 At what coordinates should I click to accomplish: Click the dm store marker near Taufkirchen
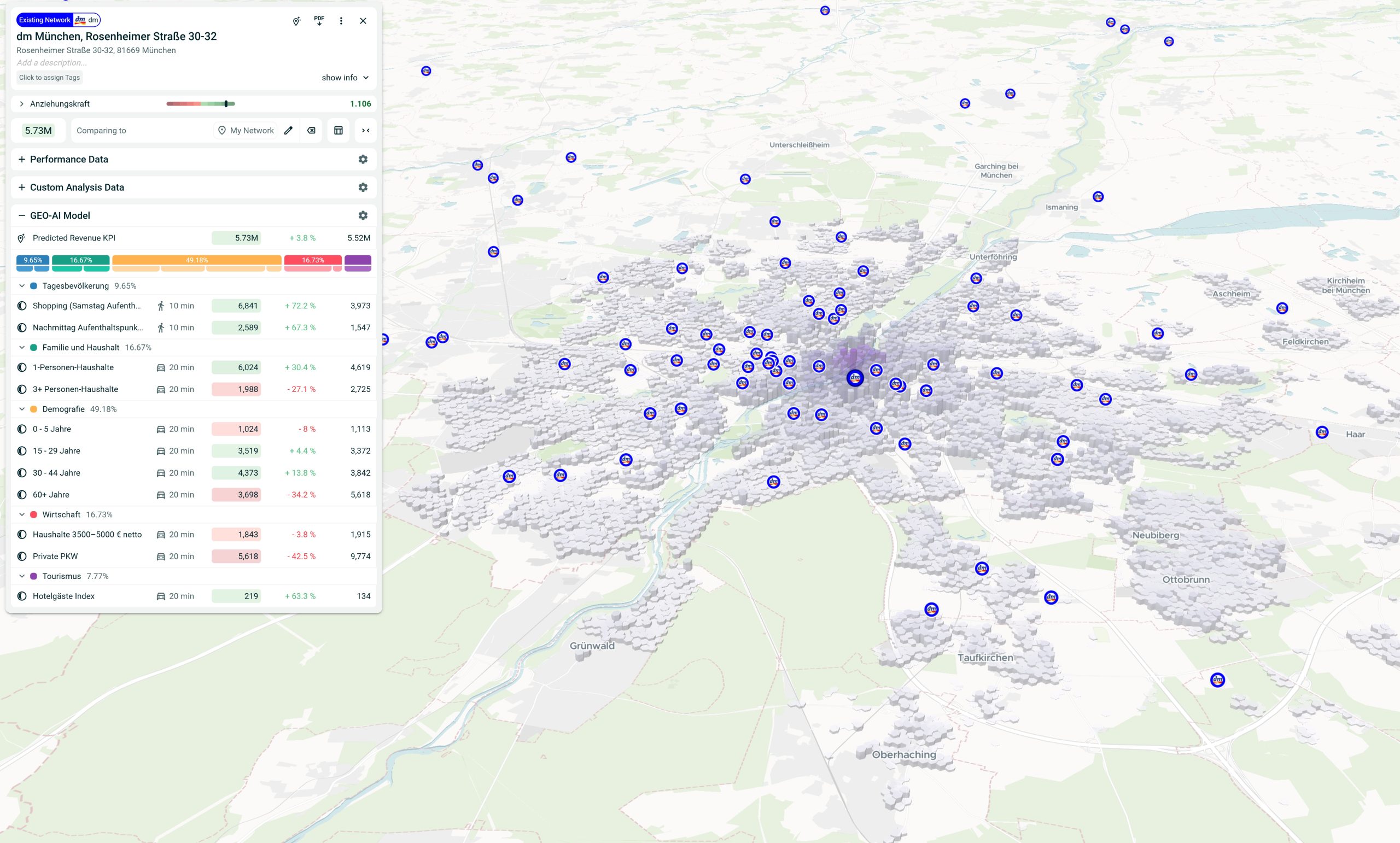pyautogui.click(x=931, y=610)
